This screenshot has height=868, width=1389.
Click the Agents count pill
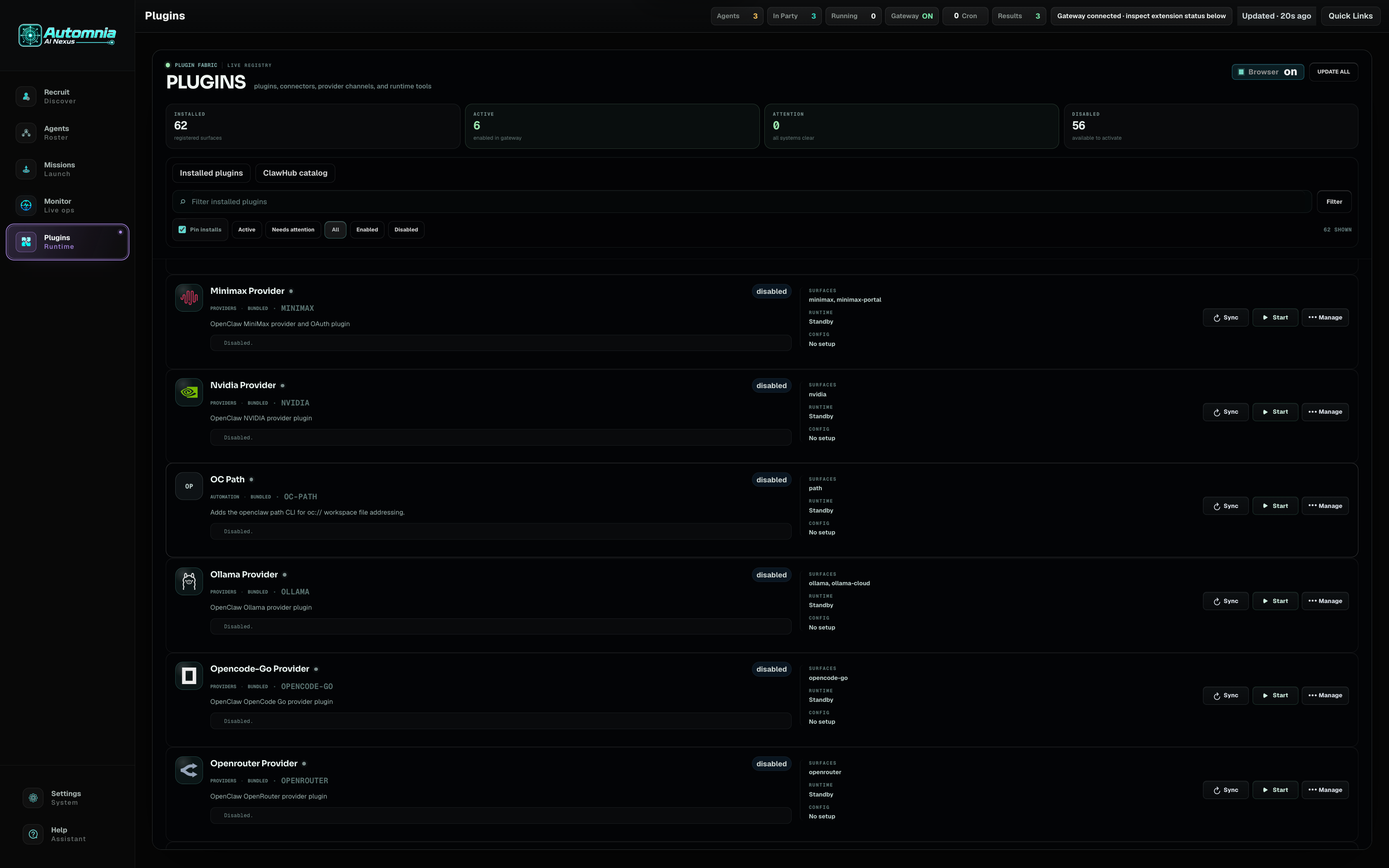click(737, 16)
